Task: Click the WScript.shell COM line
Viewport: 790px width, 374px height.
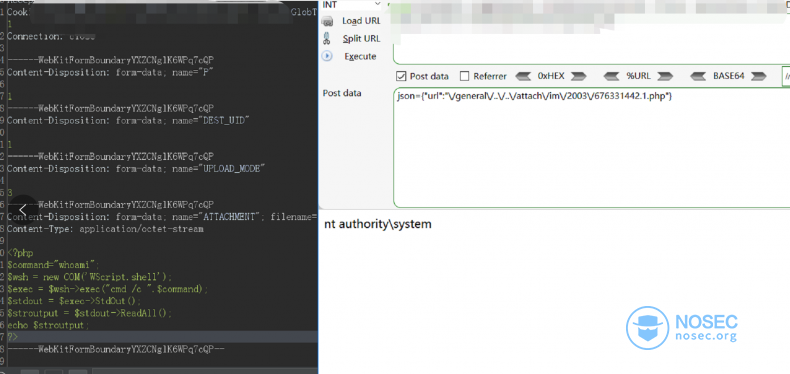Action: 90,277
